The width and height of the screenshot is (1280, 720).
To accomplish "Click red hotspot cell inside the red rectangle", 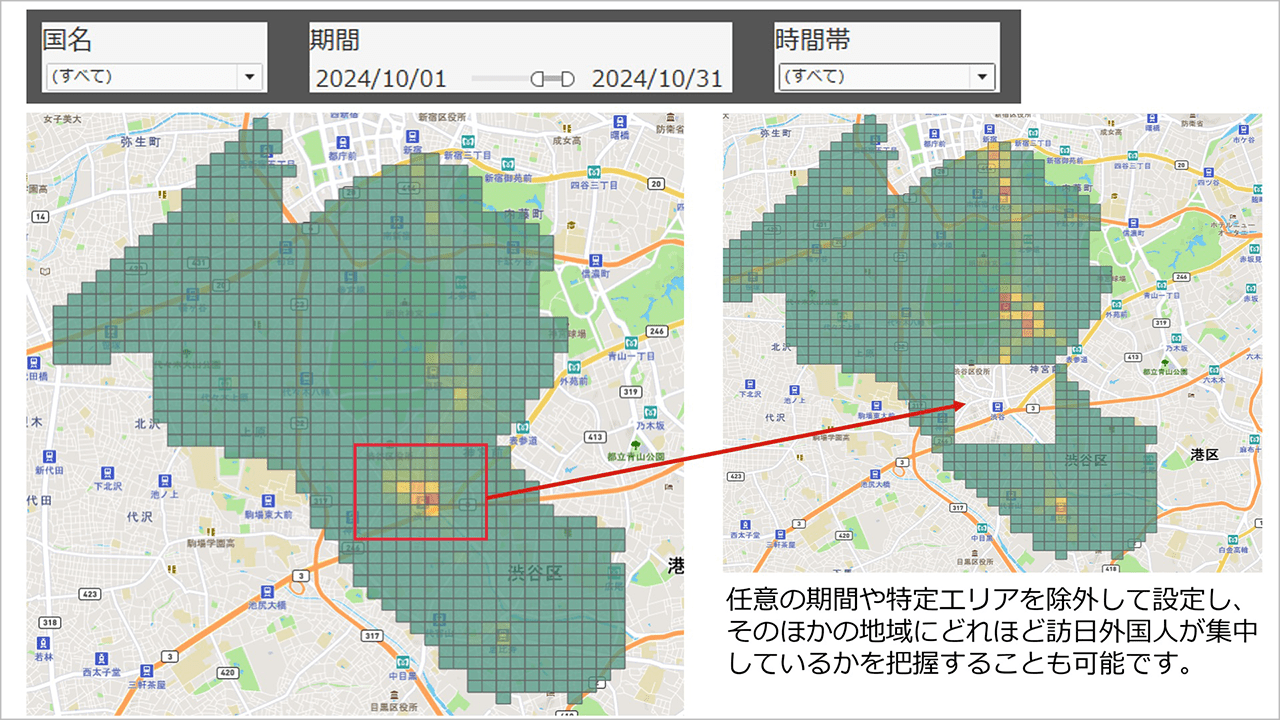I will coord(423,499).
